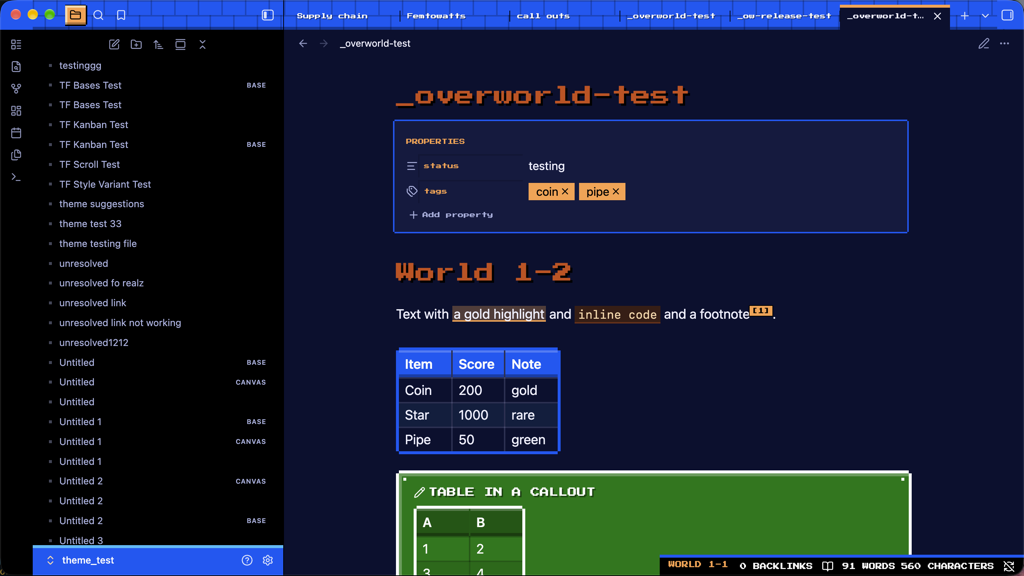This screenshot has width=1024, height=576.
Task: Click the 0 backlinks status item
Action: pyautogui.click(x=776, y=566)
